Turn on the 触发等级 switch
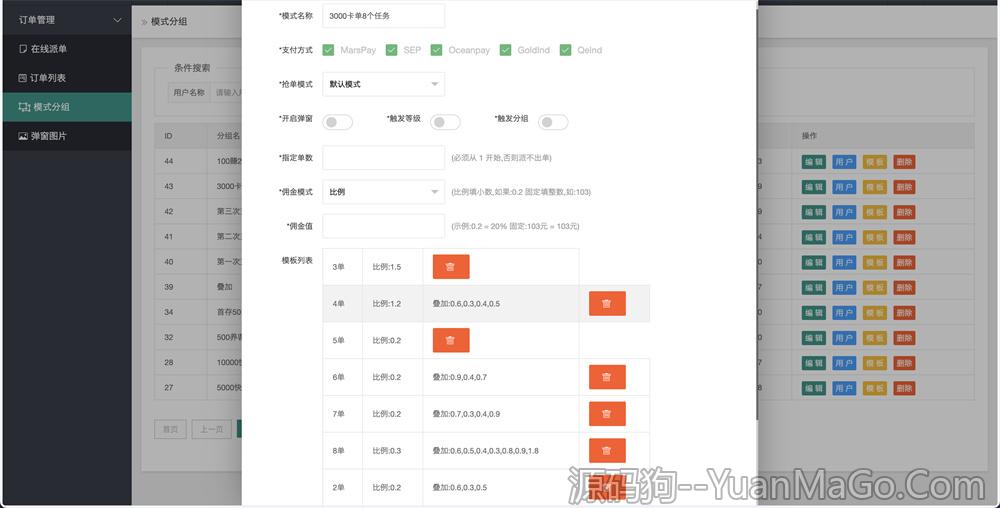Viewport: 1000px width, 508px height. 445,122
